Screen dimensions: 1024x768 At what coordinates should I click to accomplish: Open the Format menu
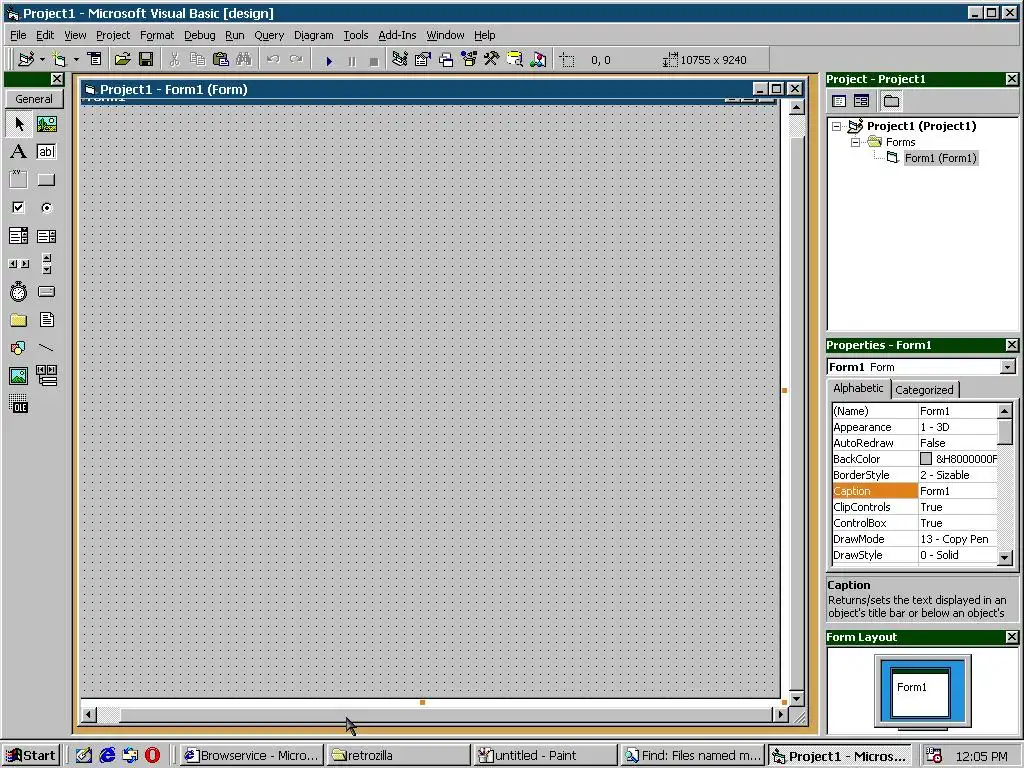pyautogui.click(x=157, y=35)
